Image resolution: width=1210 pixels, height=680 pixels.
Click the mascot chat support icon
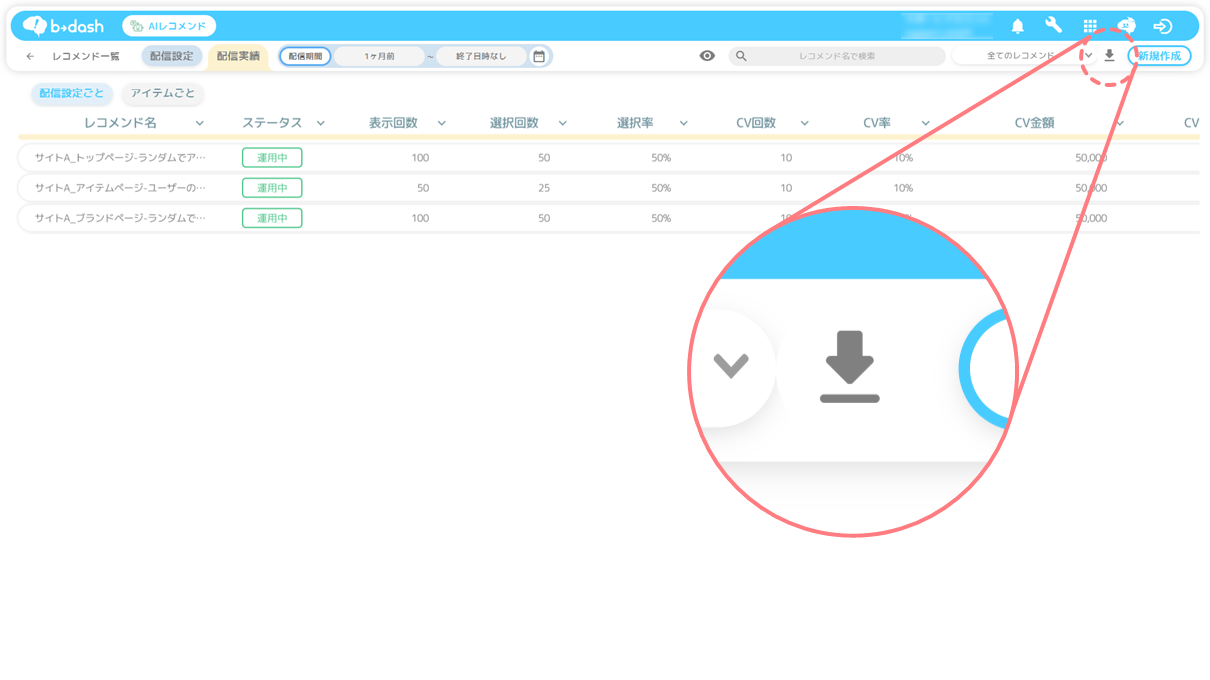pos(1126,26)
